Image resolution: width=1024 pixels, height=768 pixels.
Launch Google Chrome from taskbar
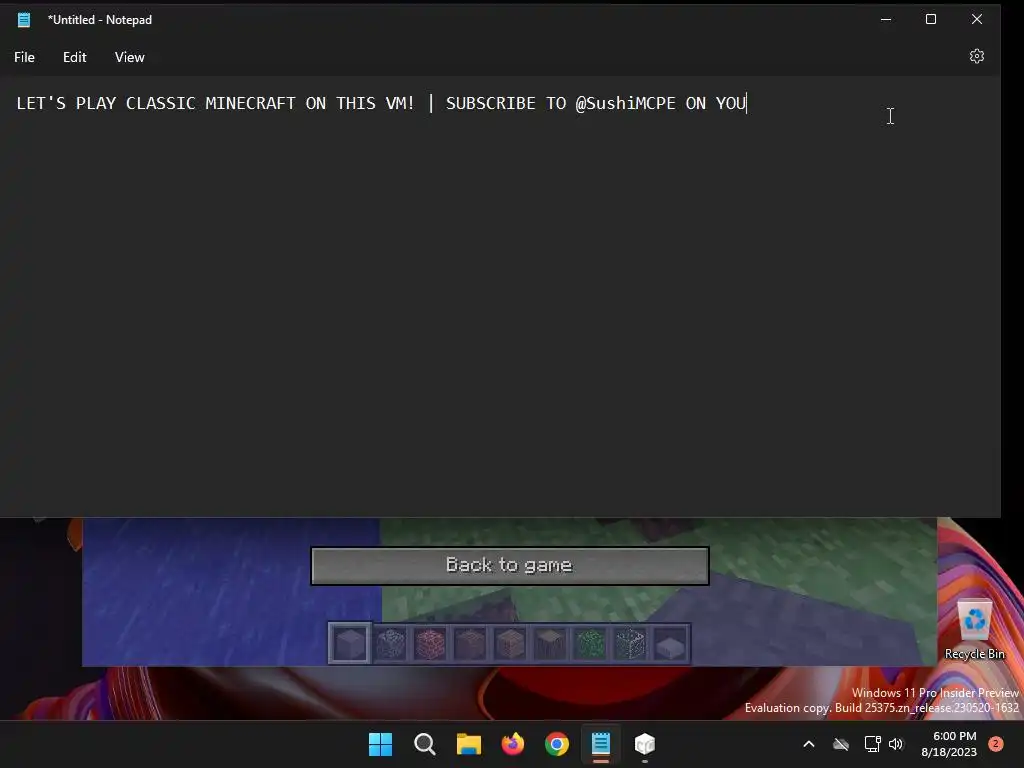tap(556, 744)
